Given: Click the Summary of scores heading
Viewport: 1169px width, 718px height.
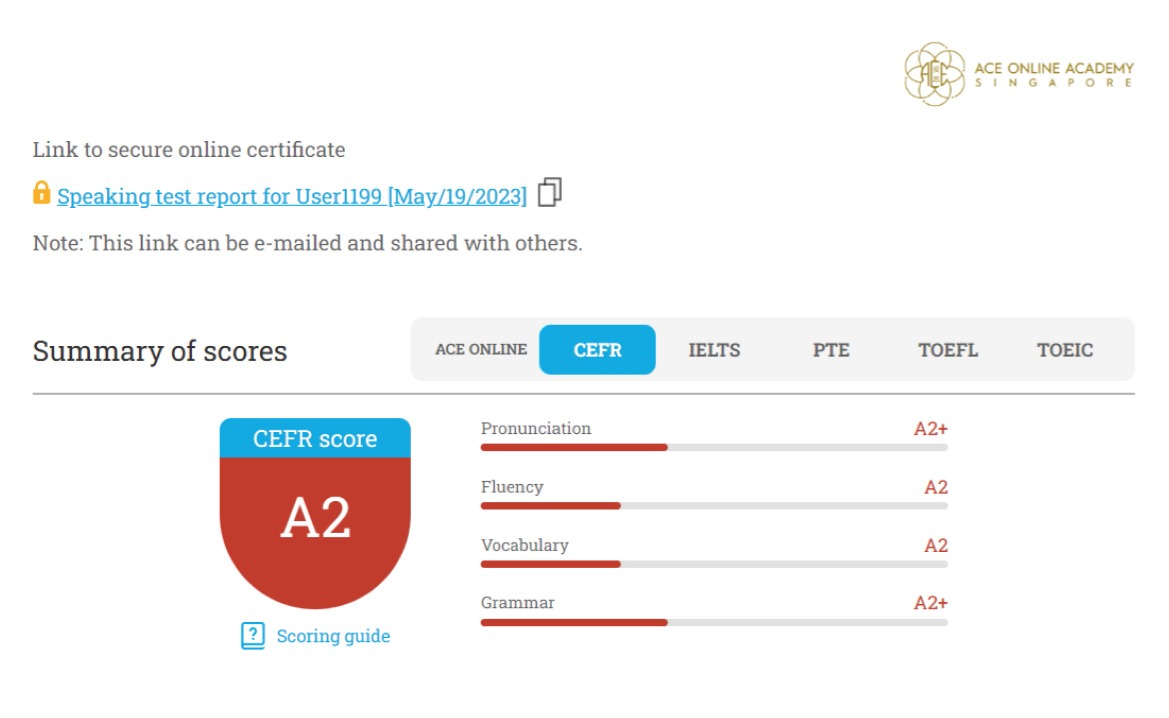Looking at the screenshot, I should click(x=160, y=351).
